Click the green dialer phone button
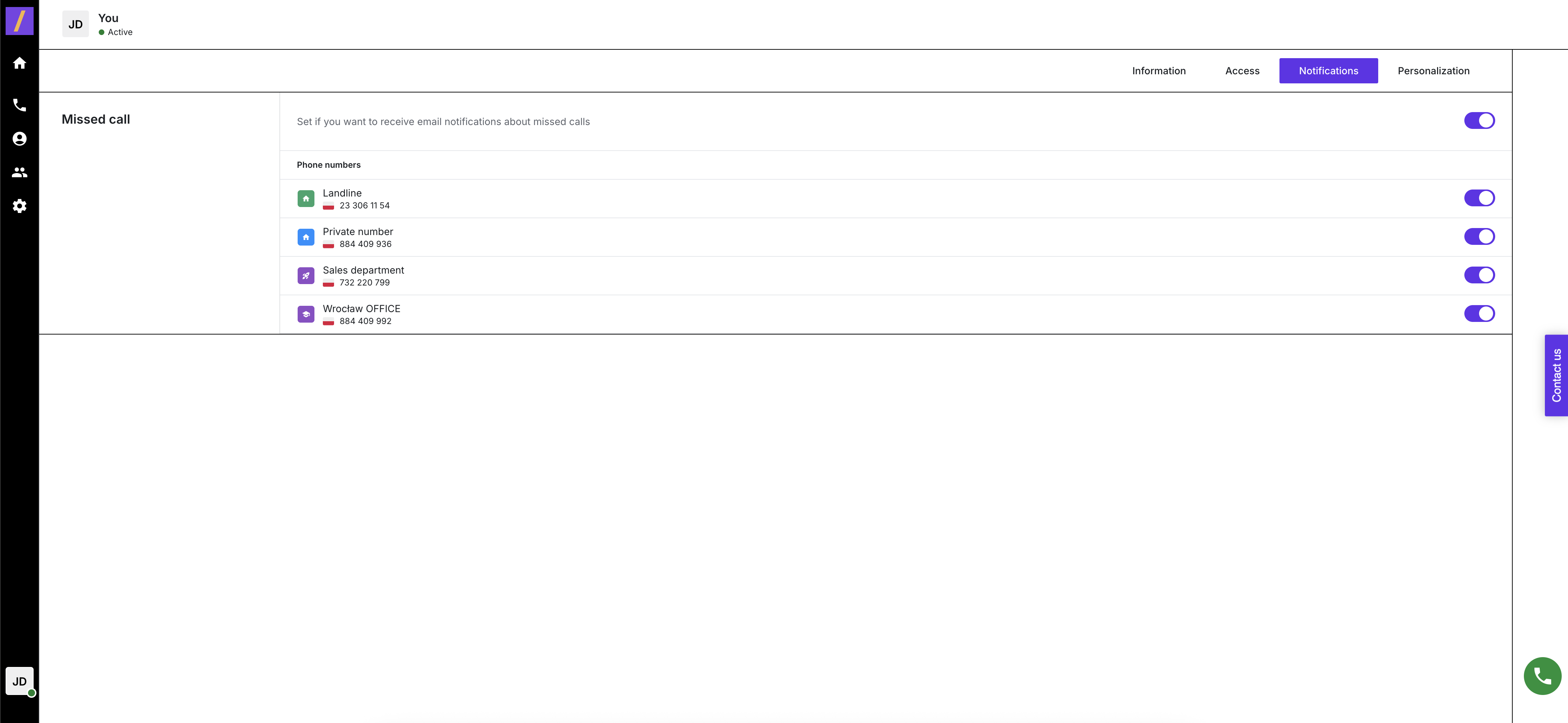Screen dimensions: 1568x723 pos(1541,675)
